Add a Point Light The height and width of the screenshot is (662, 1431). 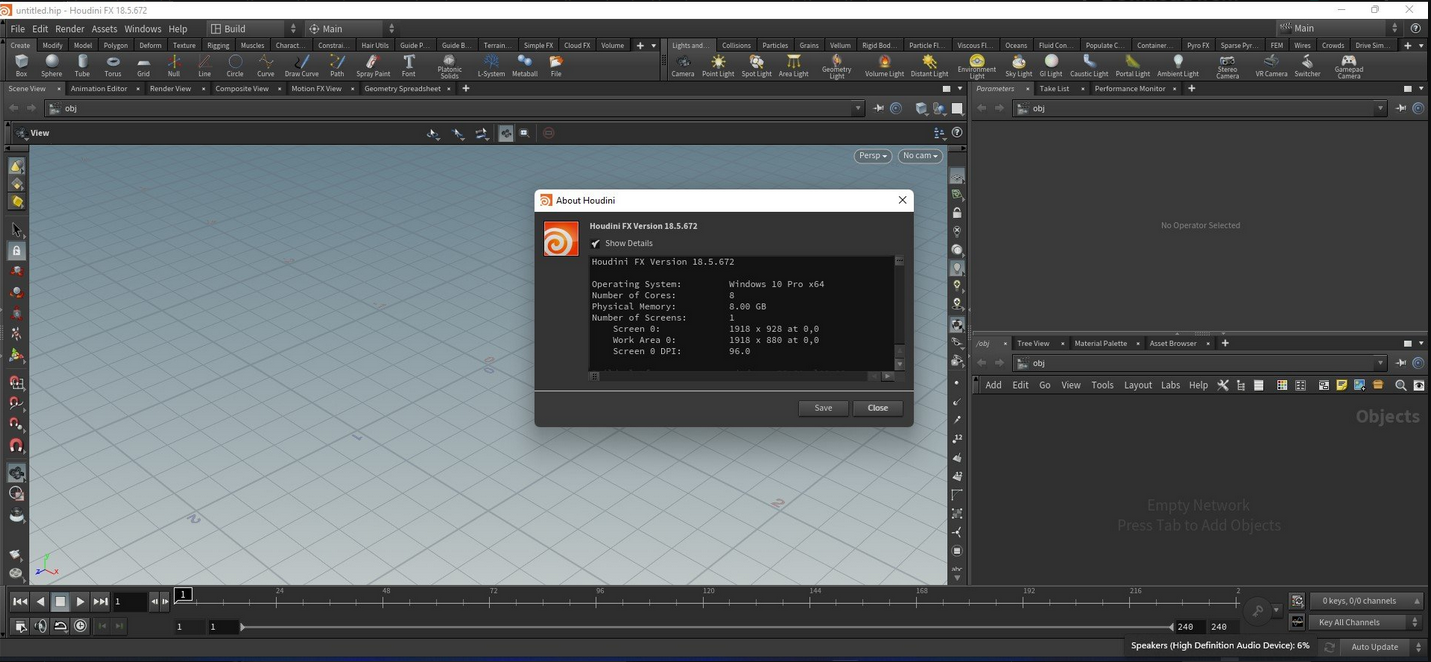click(718, 65)
